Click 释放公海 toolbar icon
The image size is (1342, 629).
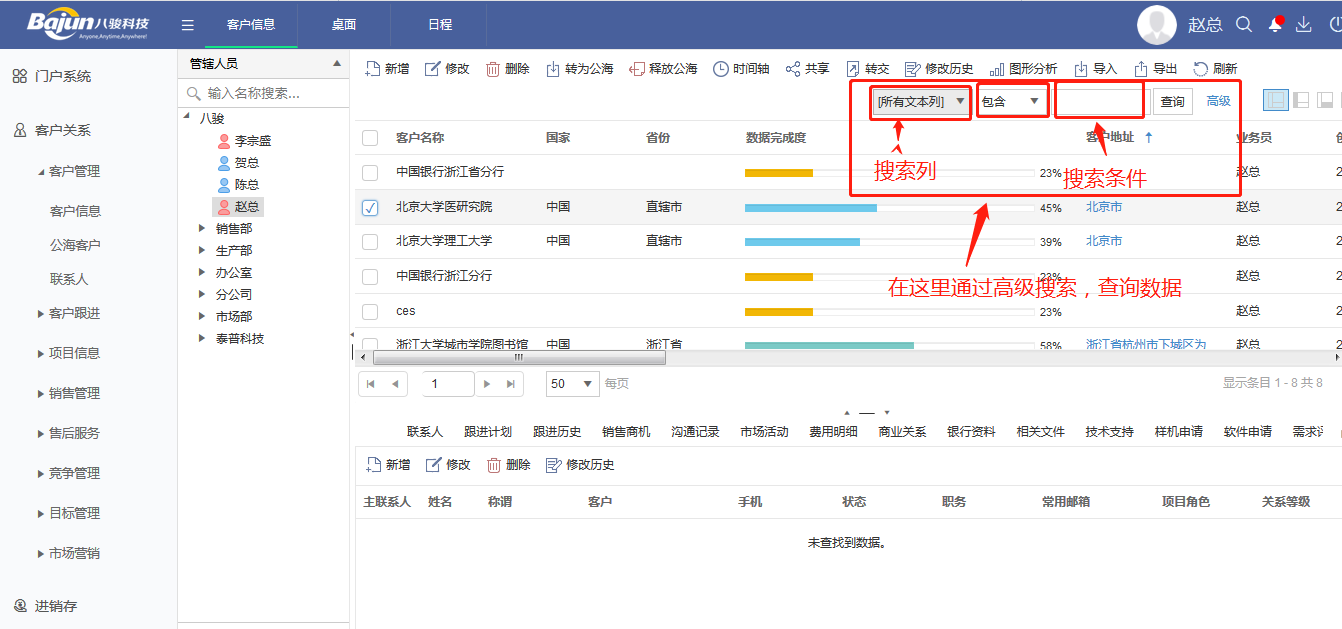637,69
